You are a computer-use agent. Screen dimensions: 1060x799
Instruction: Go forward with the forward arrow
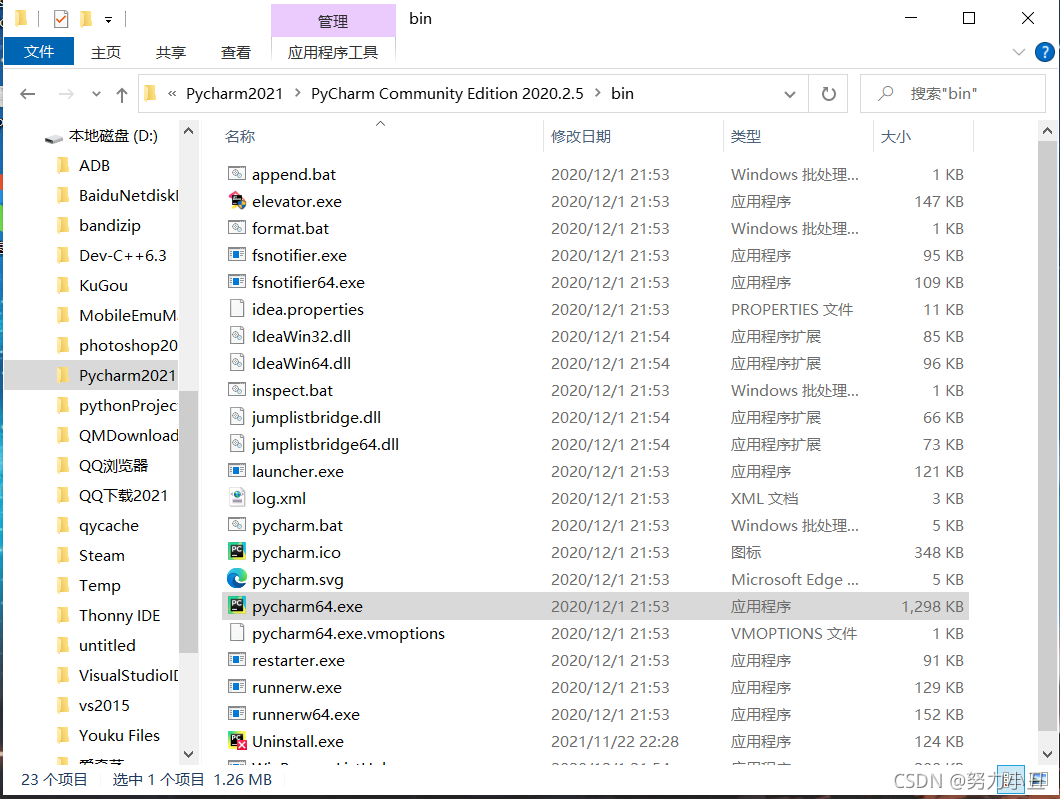pyautogui.click(x=66, y=94)
